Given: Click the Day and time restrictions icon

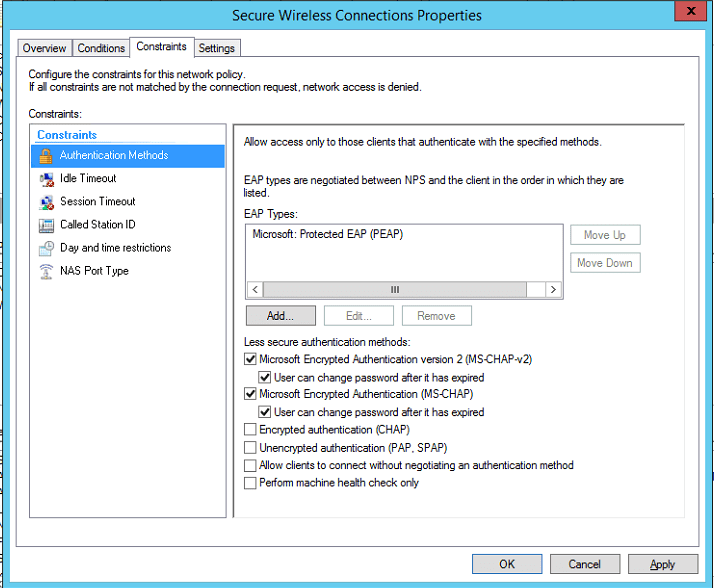Looking at the screenshot, I should (x=46, y=249).
